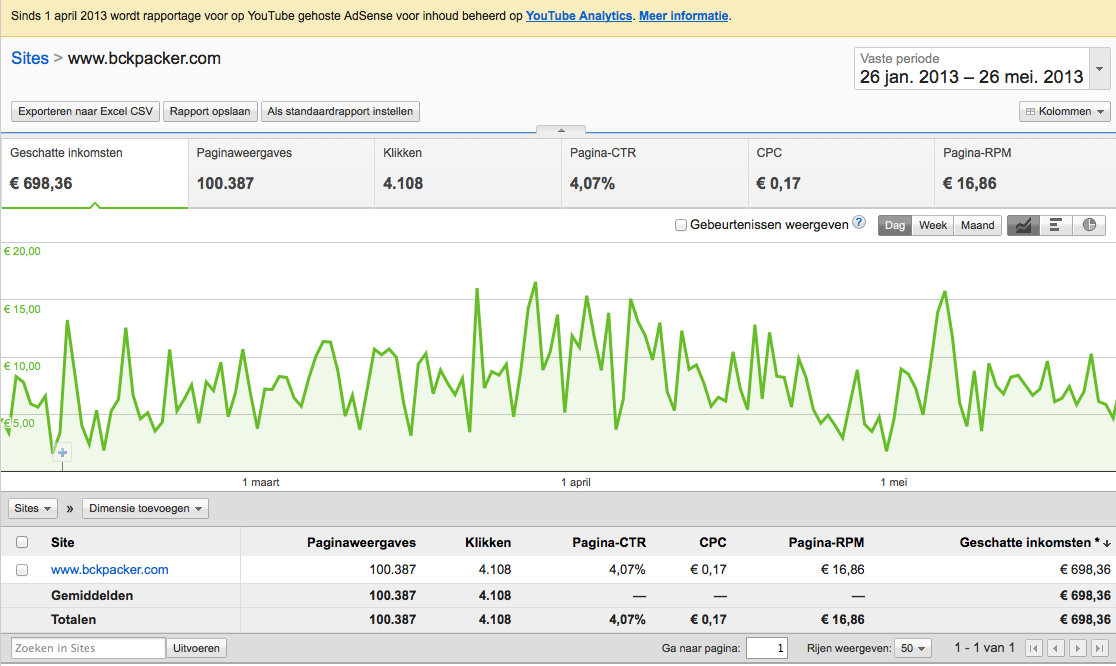
Task: Click the www.bckpacker.com page title
Action: click(144, 58)
